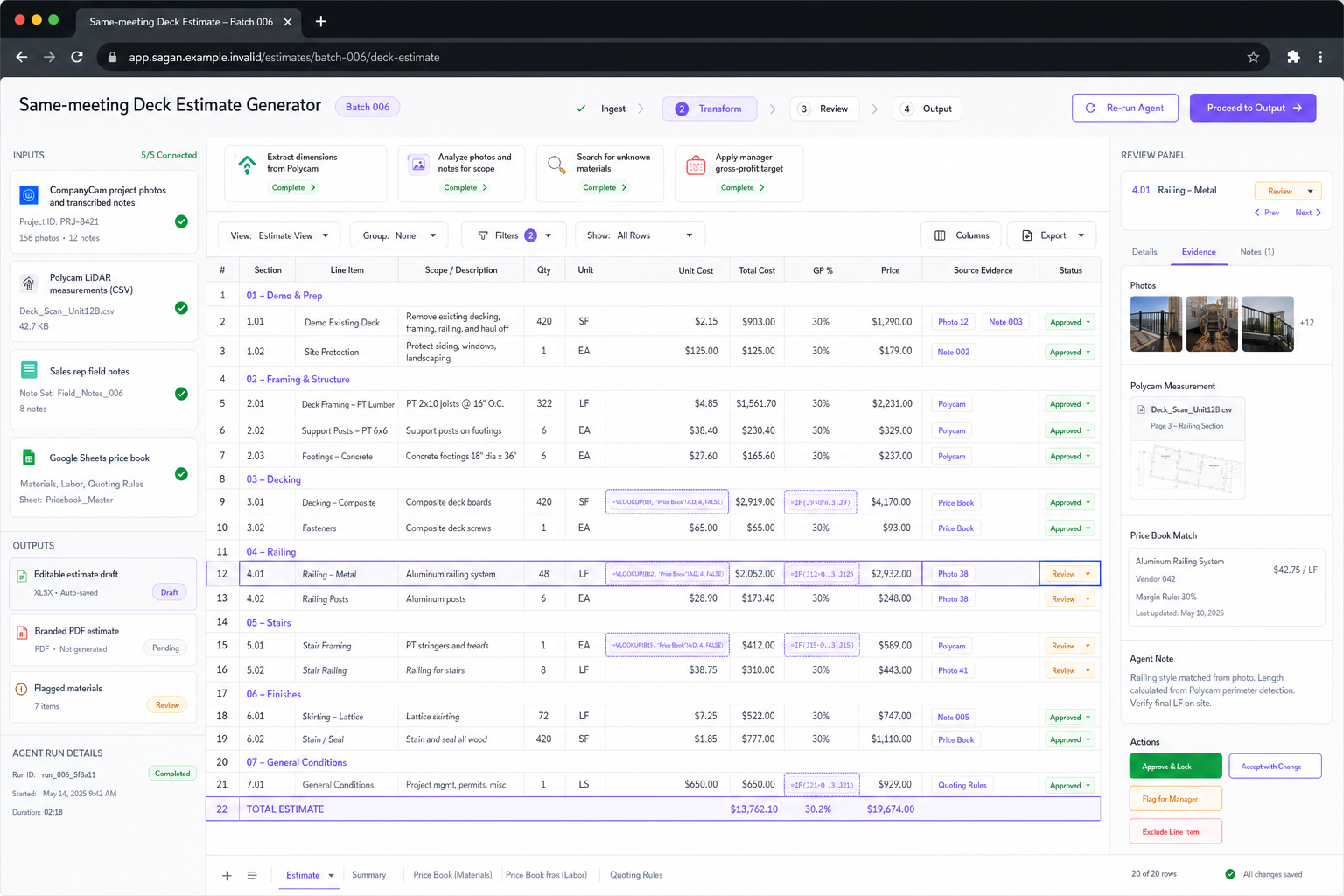Click the Branded PDF estimate file icon

coord(23,633)
